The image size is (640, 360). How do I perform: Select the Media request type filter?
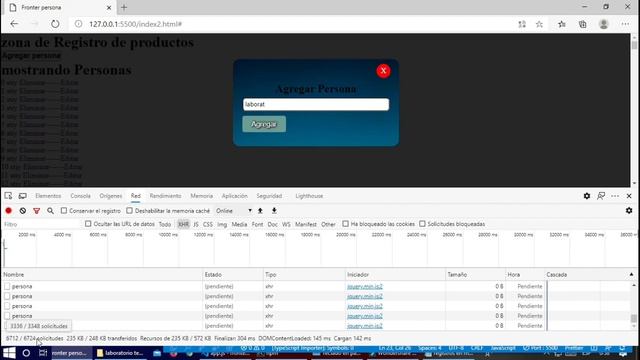pos(239,224)
